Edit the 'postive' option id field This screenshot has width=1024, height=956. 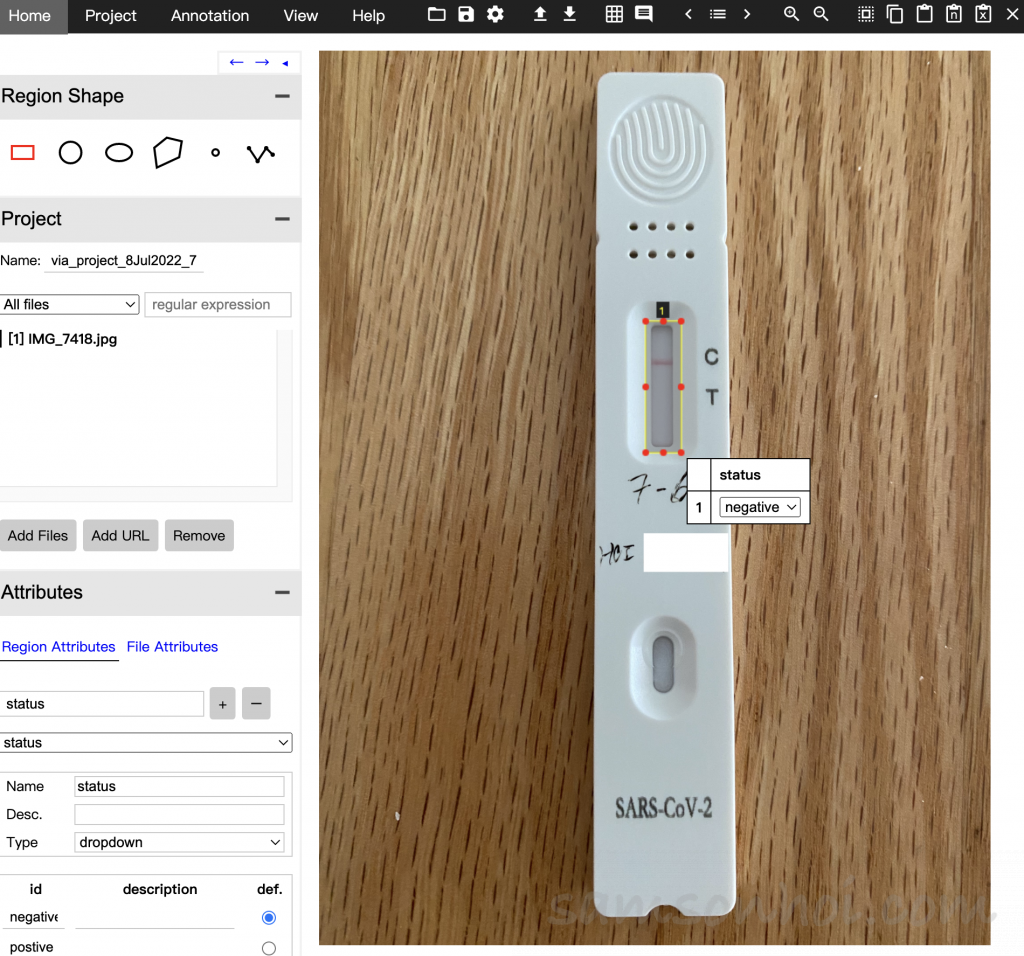pos(34,947)
